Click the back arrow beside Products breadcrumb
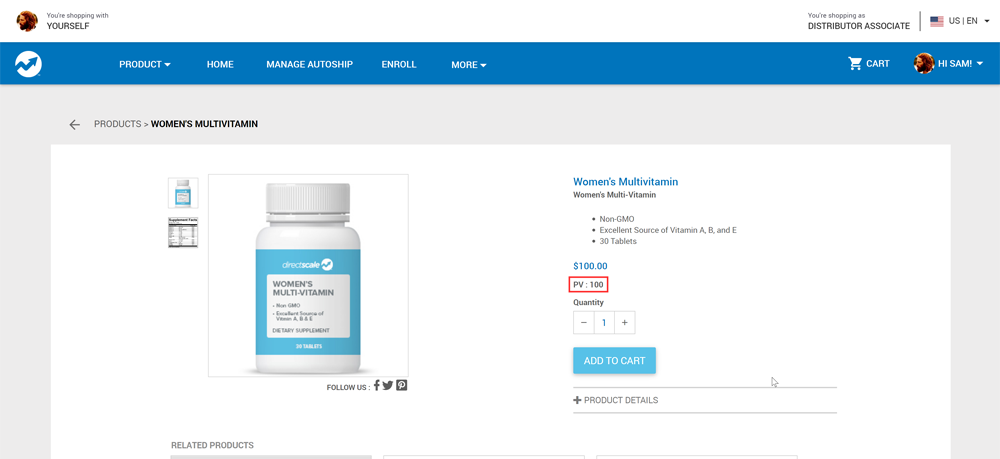 point(75,124)
